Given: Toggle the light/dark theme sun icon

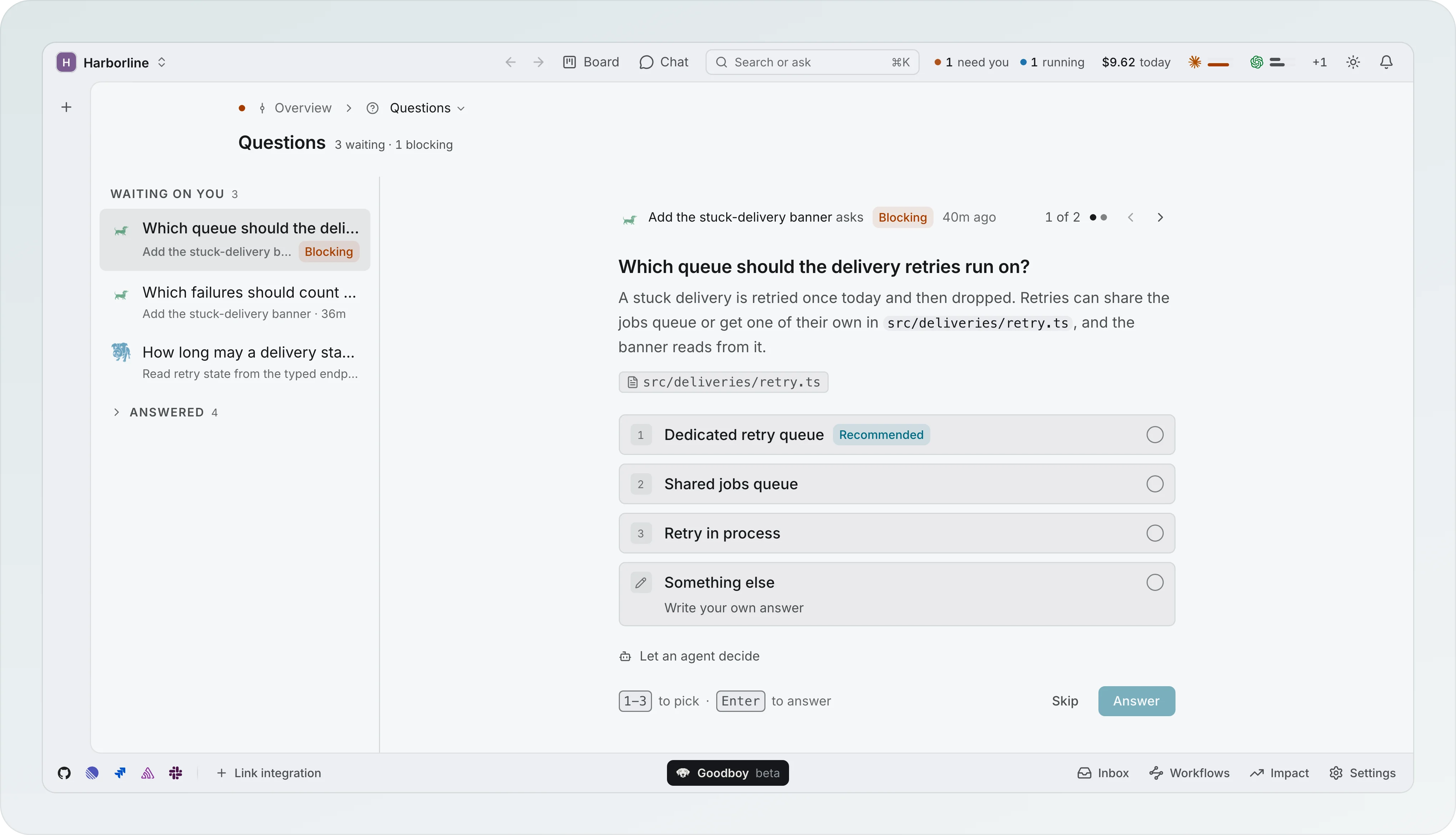Looking at the screenshot, I should [x=1353, y=62].
